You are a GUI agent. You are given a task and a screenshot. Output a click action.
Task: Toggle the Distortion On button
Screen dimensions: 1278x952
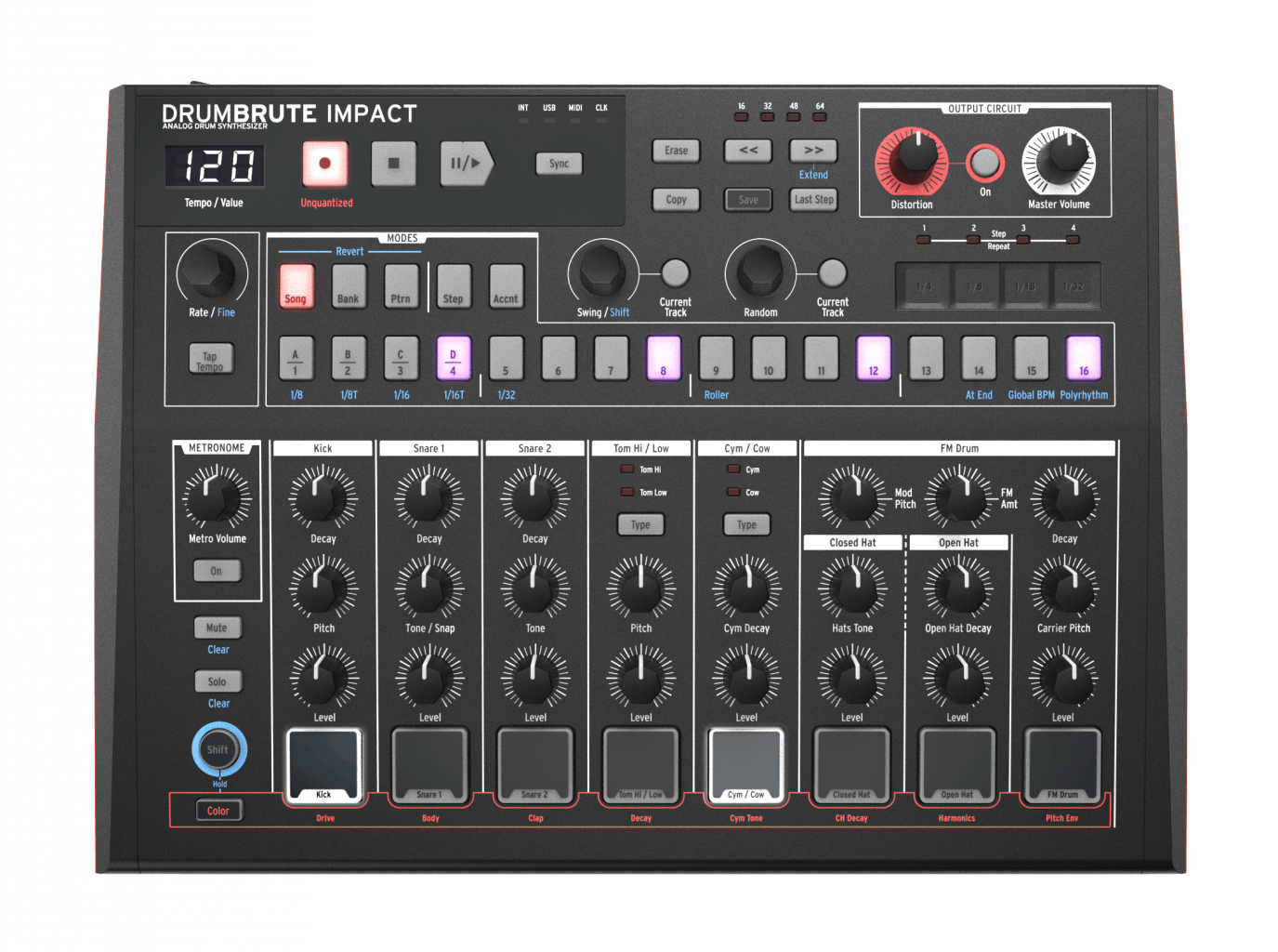click(x=985, y=164)
